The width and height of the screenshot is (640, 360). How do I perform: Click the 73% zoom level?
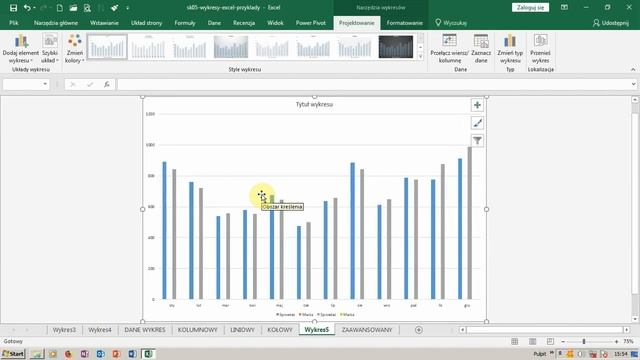[x=628, y=342]
